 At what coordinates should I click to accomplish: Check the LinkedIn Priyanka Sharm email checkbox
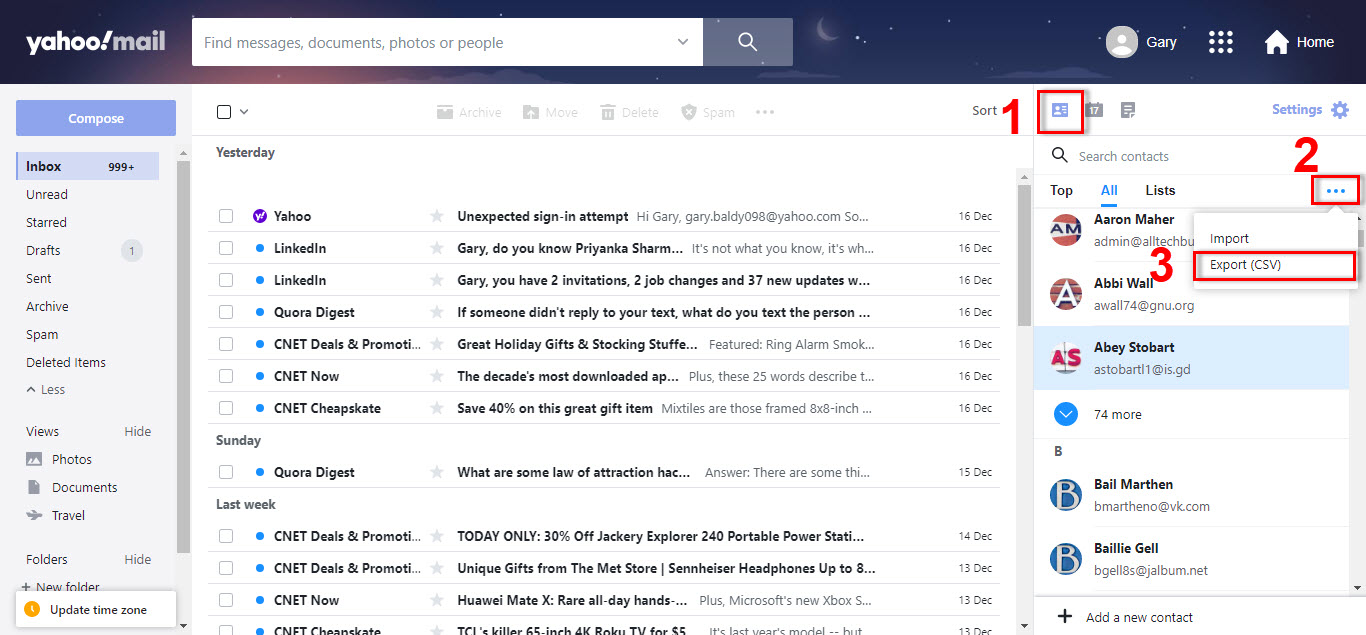click(226, 248)
